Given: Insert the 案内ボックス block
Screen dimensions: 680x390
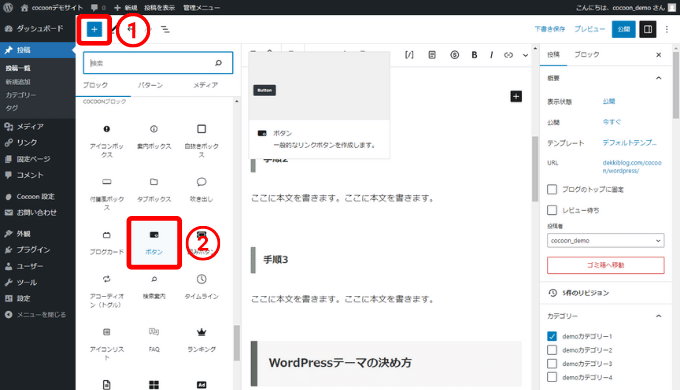Looking at the screenshot, I should tap(154, 137).
